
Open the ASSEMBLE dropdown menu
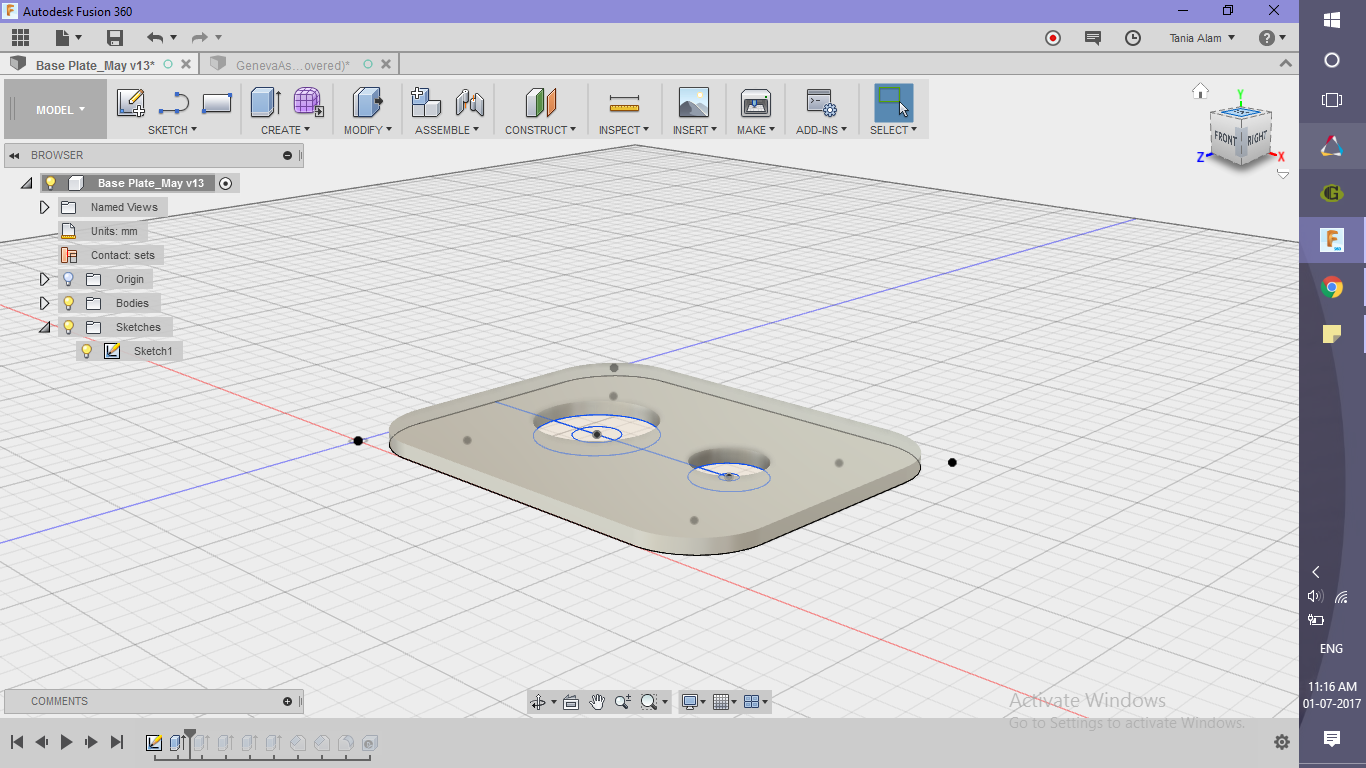click(447, 130)
